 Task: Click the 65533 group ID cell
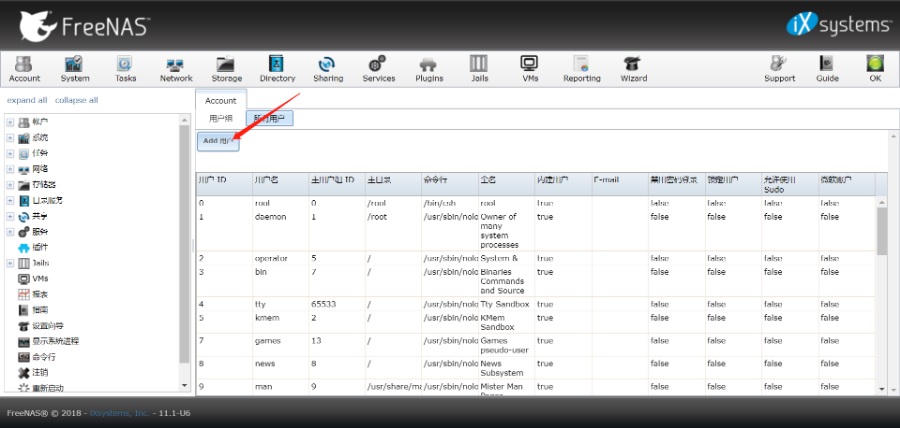point(337,304)
